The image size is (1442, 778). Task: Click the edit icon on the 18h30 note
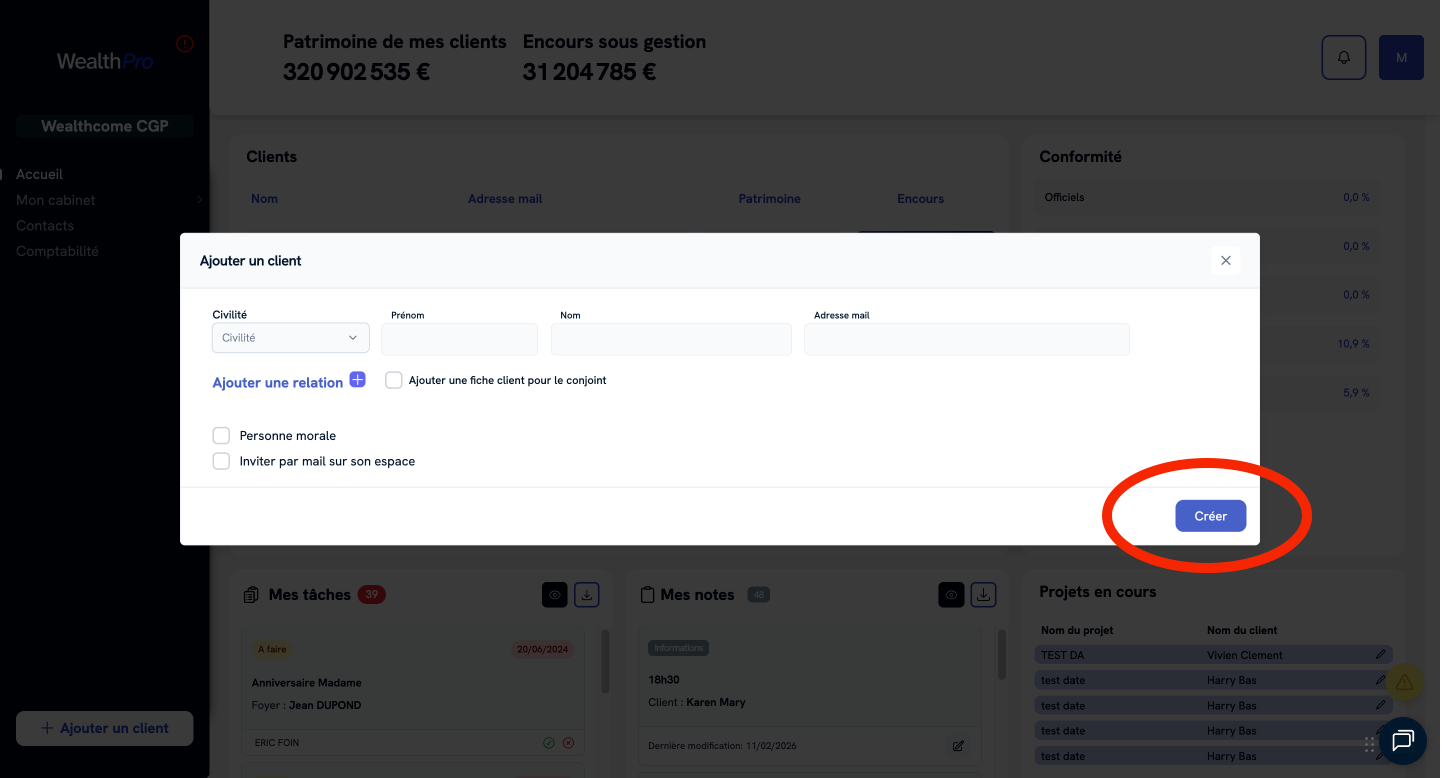point(958,745)
